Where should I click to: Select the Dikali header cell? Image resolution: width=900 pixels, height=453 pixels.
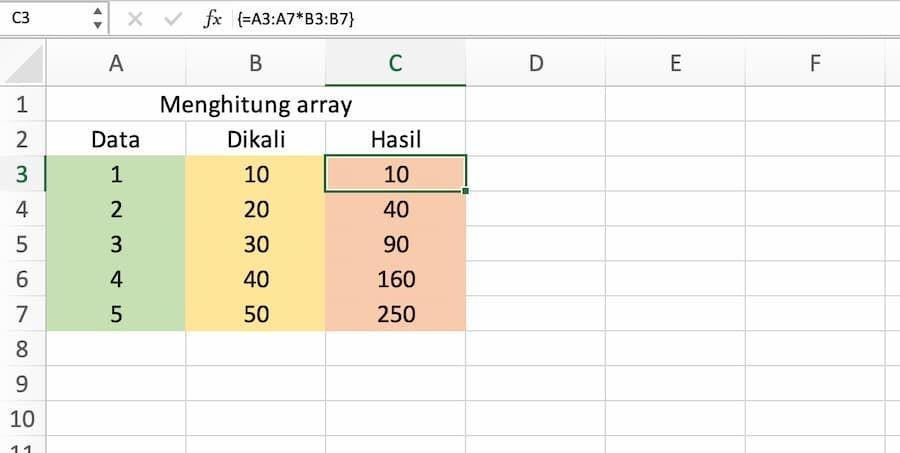[256, 139]
